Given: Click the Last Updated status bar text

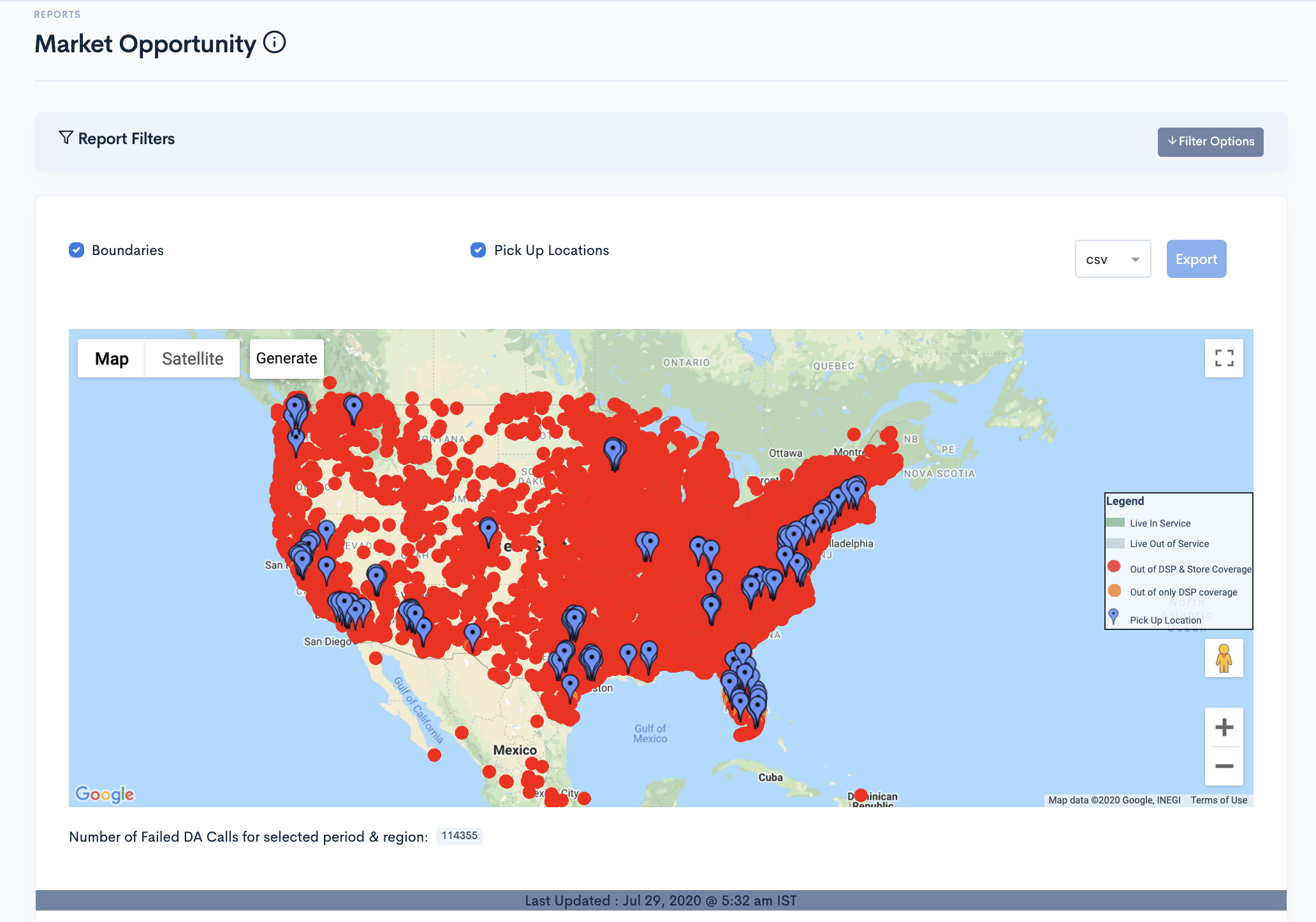Looking at the screenshot, I should pyautogui.click(x=661, y=900).
